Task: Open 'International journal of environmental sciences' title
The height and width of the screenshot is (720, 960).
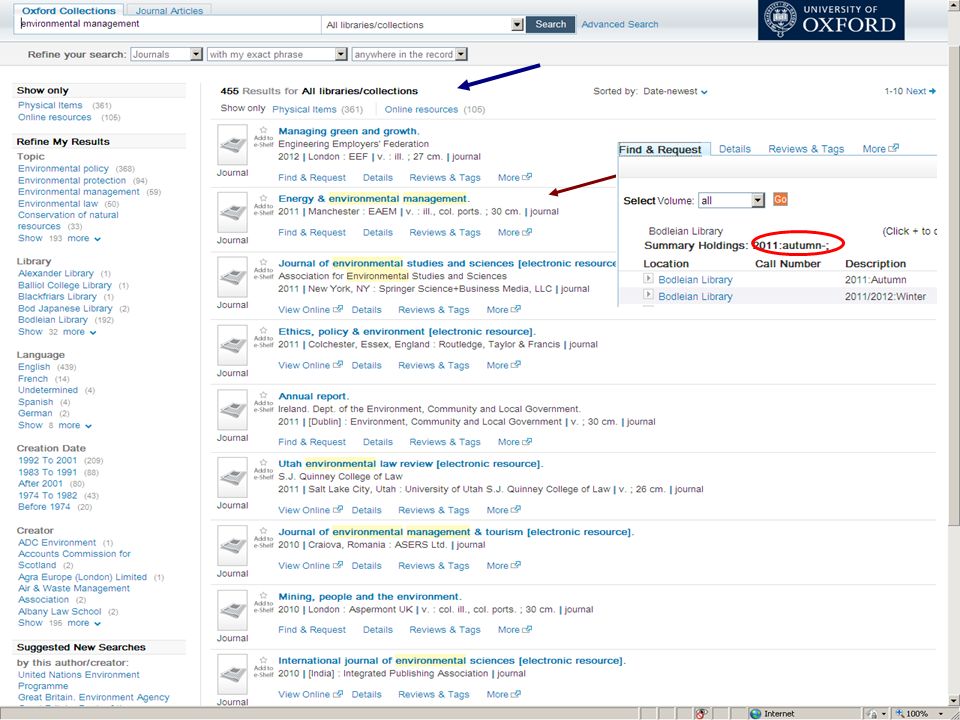Action: 452,661
